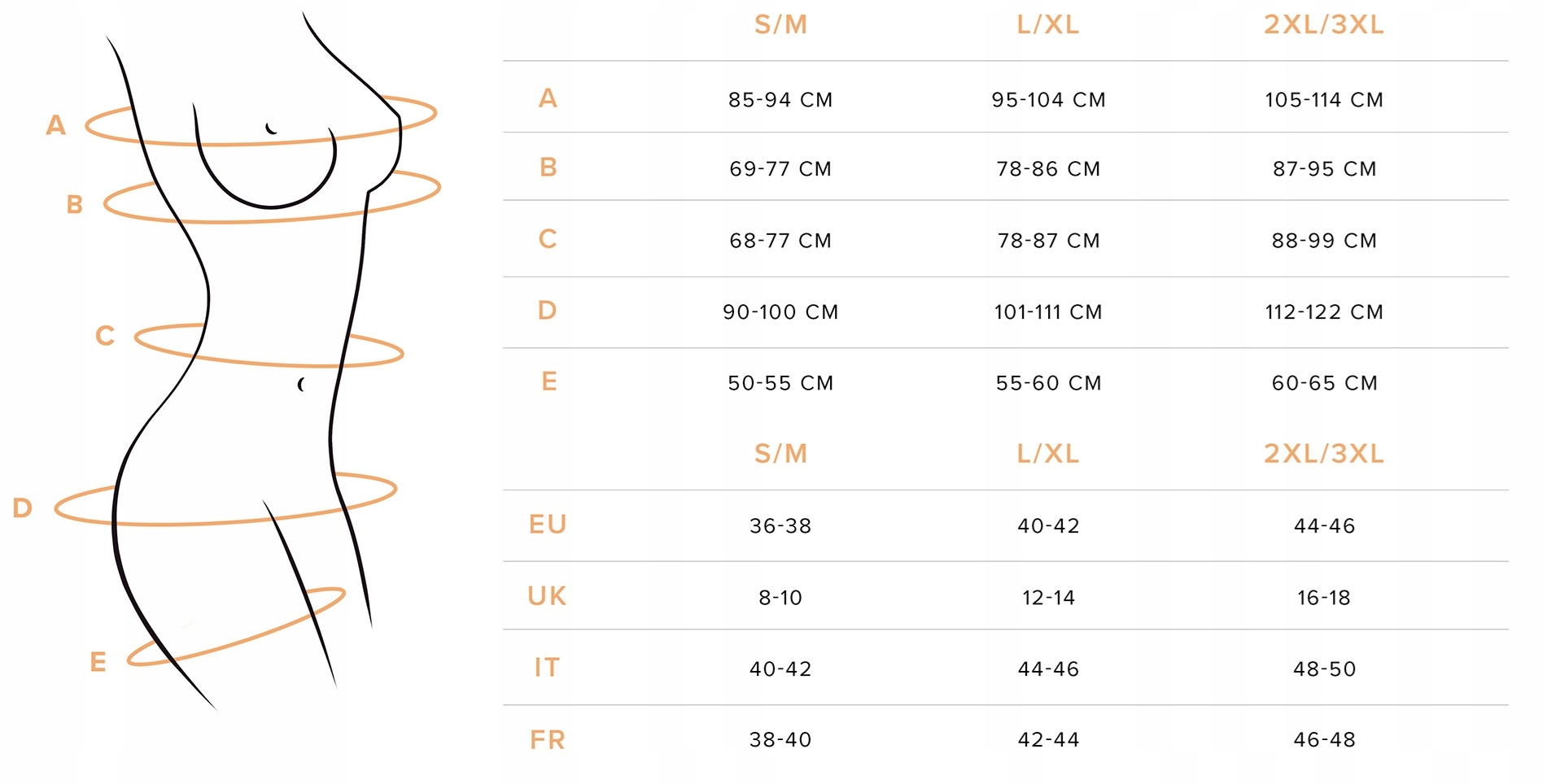Click the top S/M column header
This screenshot has width=1547, height=784.
click(x=780, y=25)
